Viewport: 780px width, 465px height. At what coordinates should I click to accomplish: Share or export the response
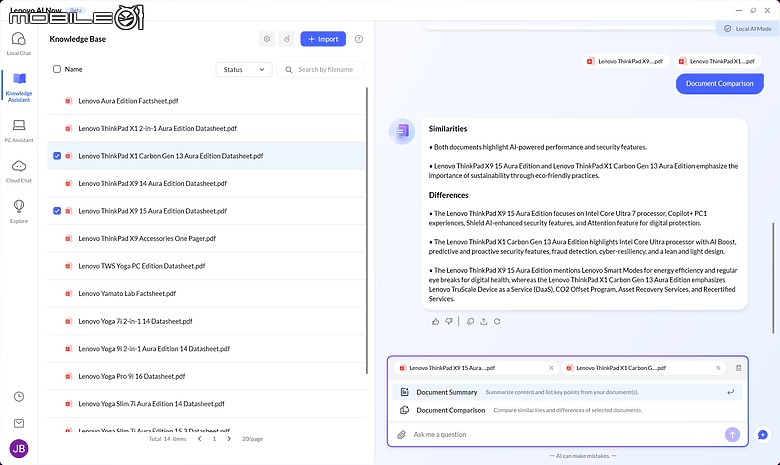484,322
